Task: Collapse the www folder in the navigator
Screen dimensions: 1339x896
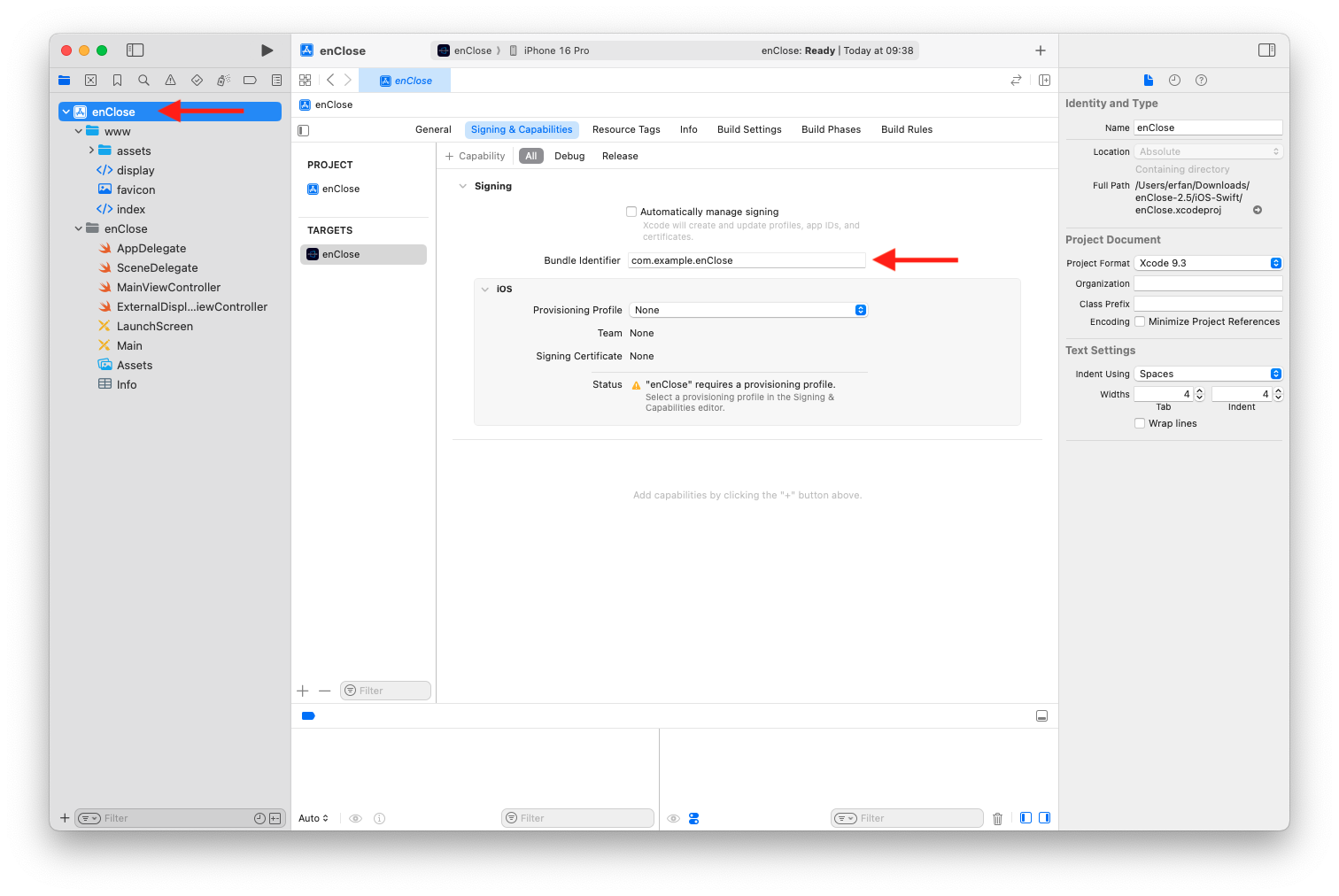Action: click(x=78, y=130)
